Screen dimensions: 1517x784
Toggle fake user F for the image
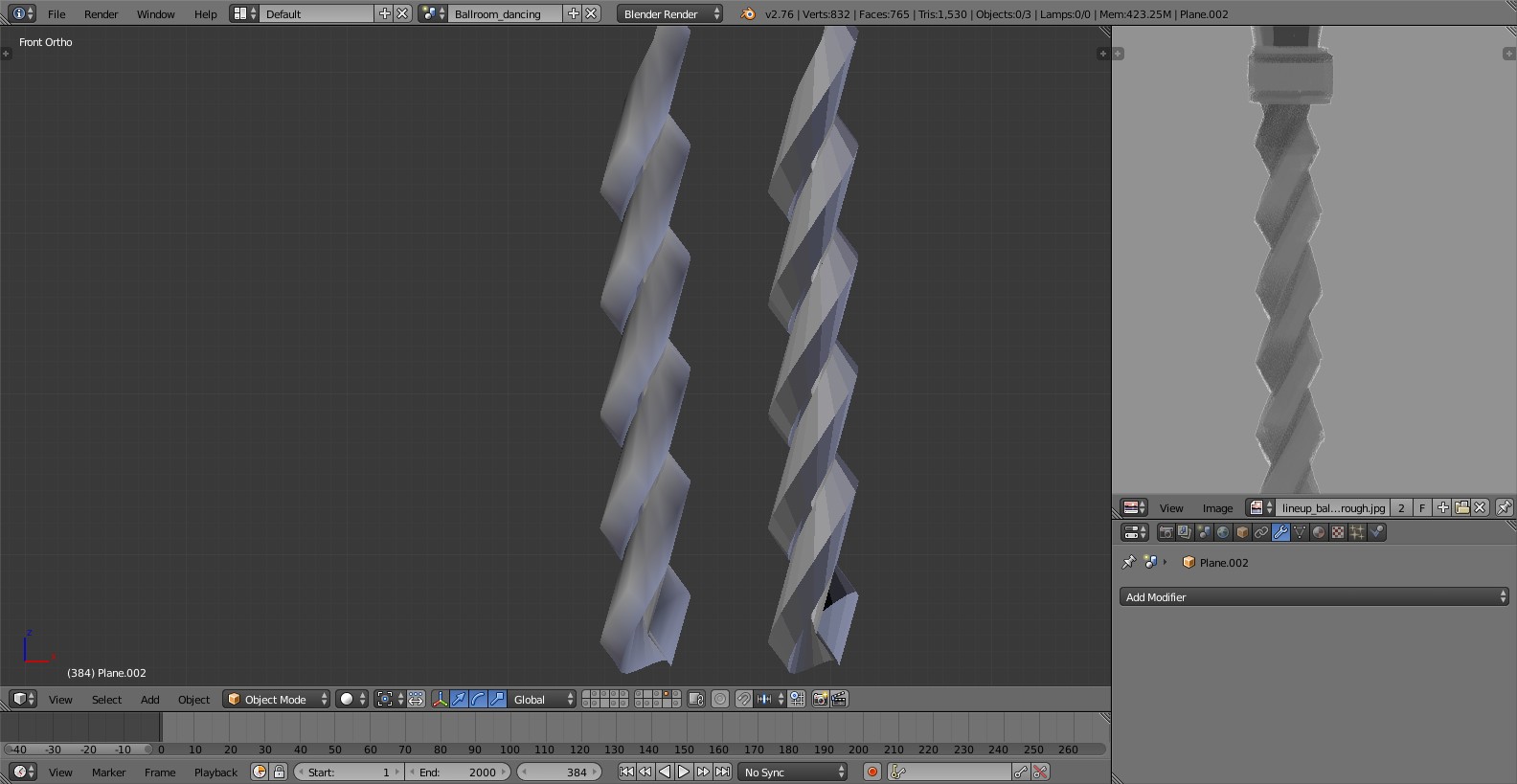(x=1421, y=507)
